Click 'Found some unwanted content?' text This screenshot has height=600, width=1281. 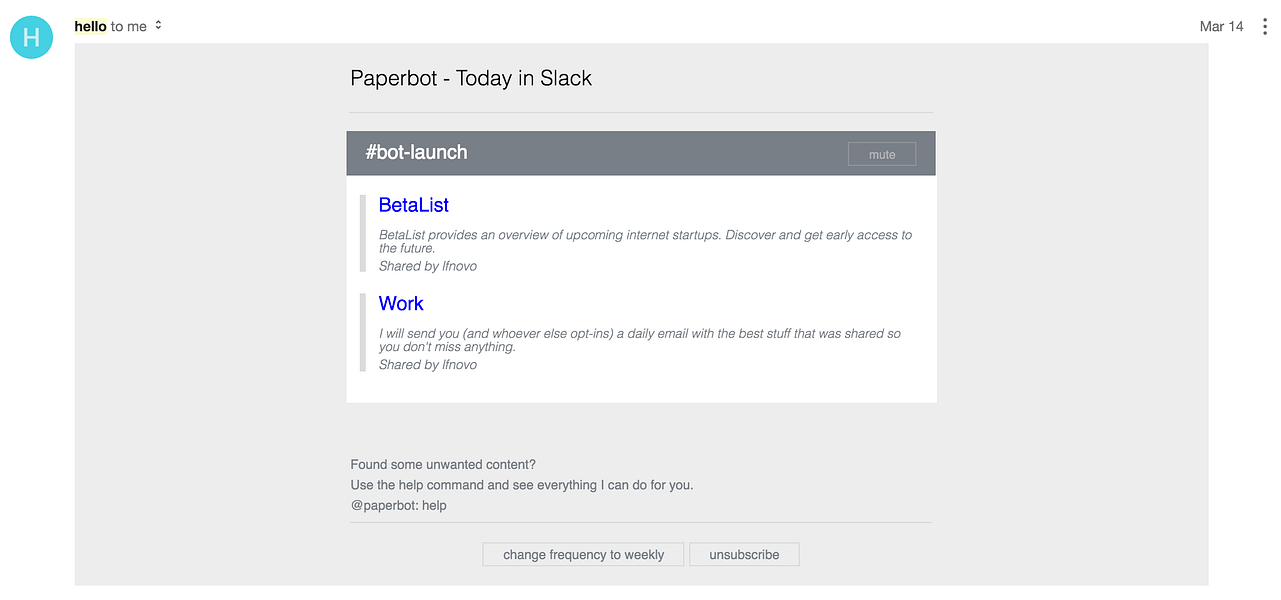click(x=443, y=464)
